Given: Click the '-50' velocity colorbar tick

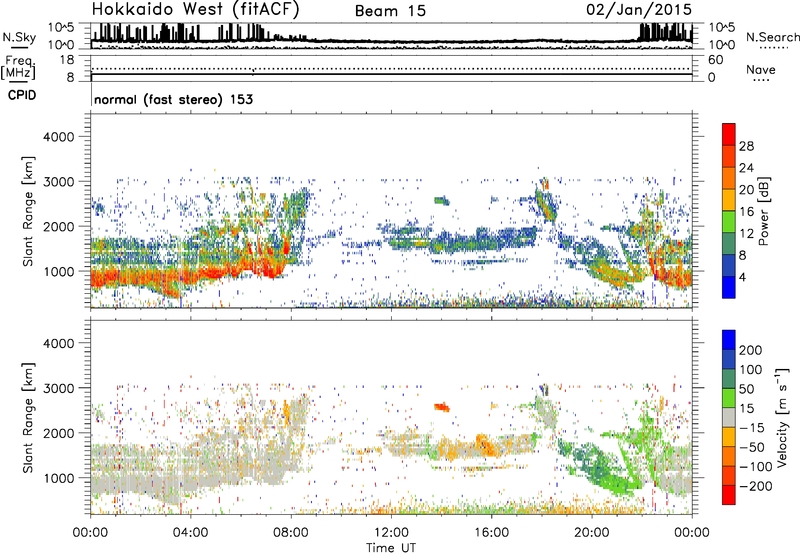Looking at the screenshot, I should coord(752,447).
